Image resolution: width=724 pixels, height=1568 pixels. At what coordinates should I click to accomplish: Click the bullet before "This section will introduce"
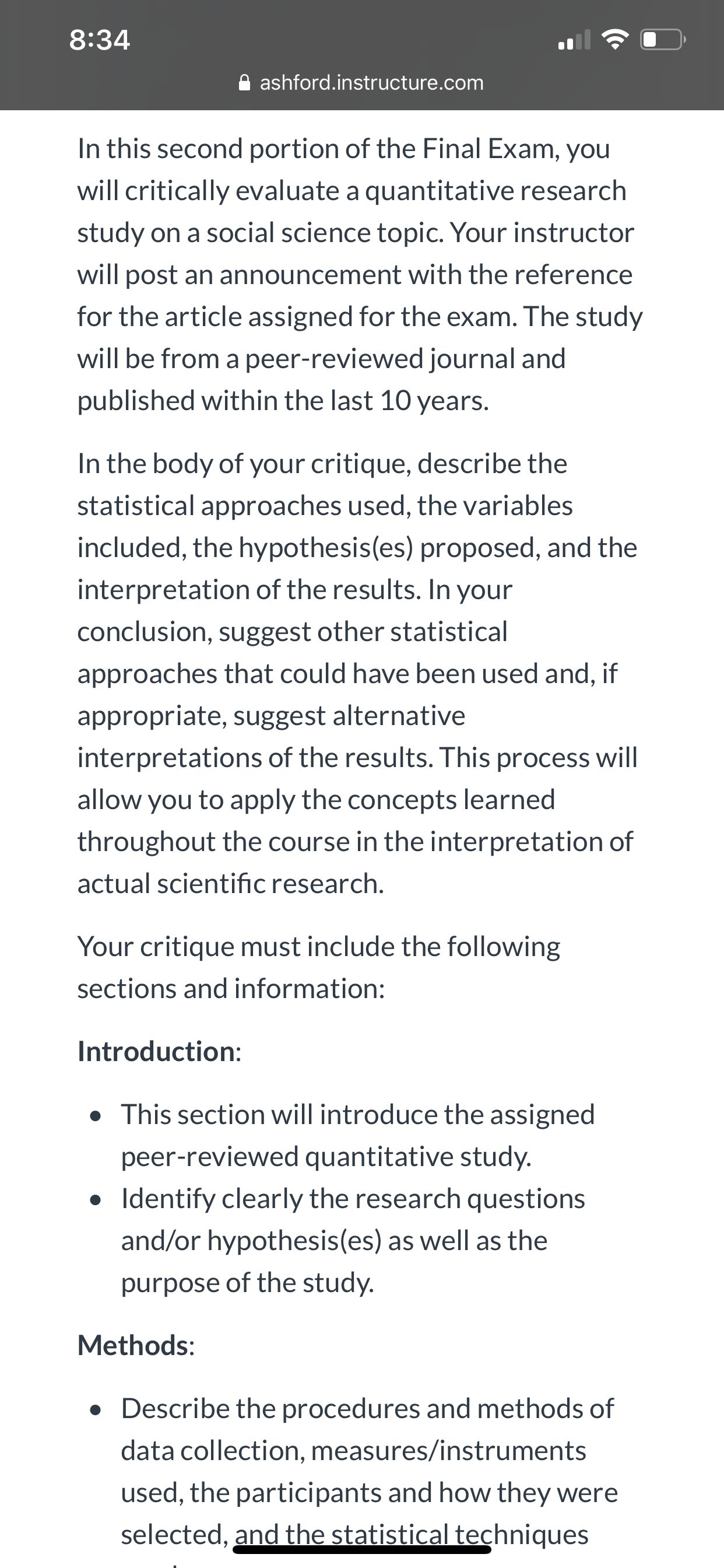94,1116
